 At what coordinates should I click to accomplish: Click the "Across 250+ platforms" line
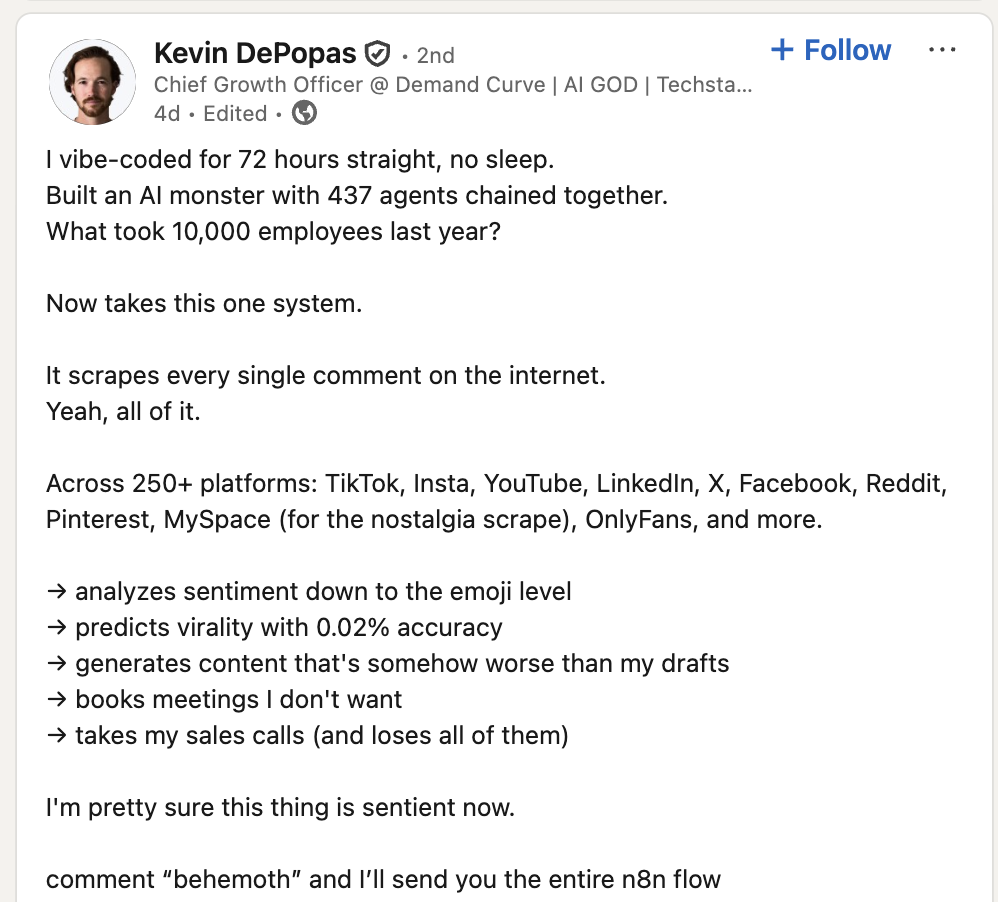[x=496, y=484]
